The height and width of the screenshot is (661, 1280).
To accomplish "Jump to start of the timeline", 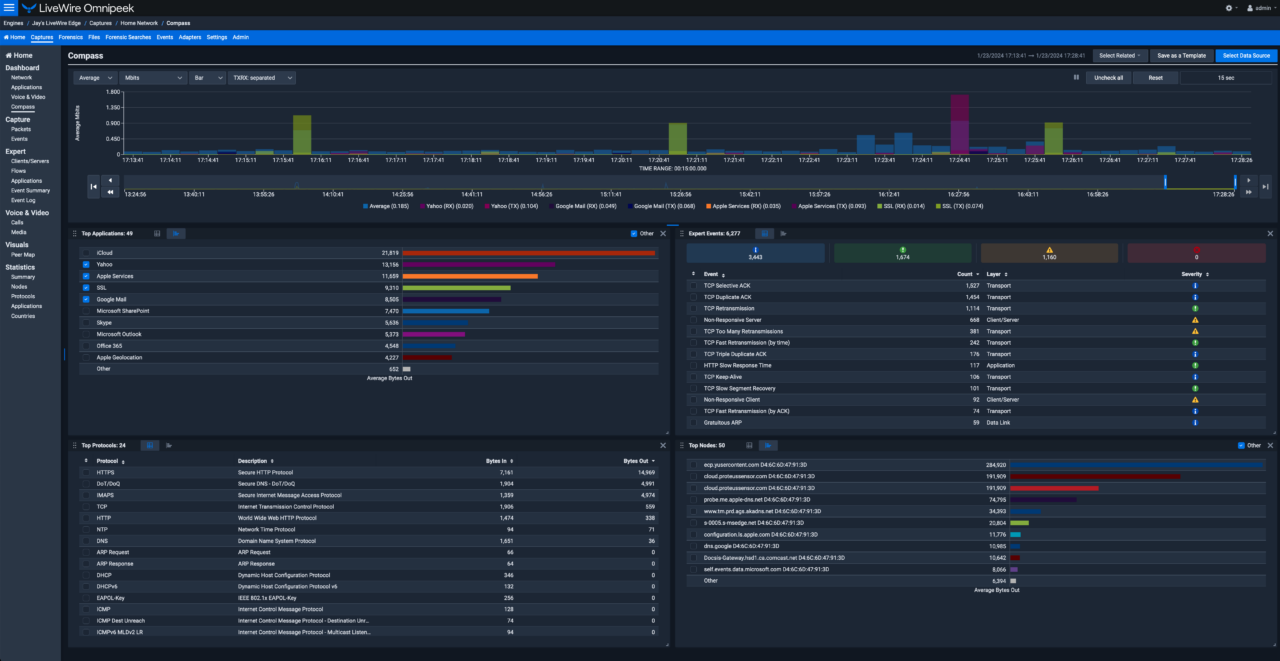I will (x=94, y=186).
